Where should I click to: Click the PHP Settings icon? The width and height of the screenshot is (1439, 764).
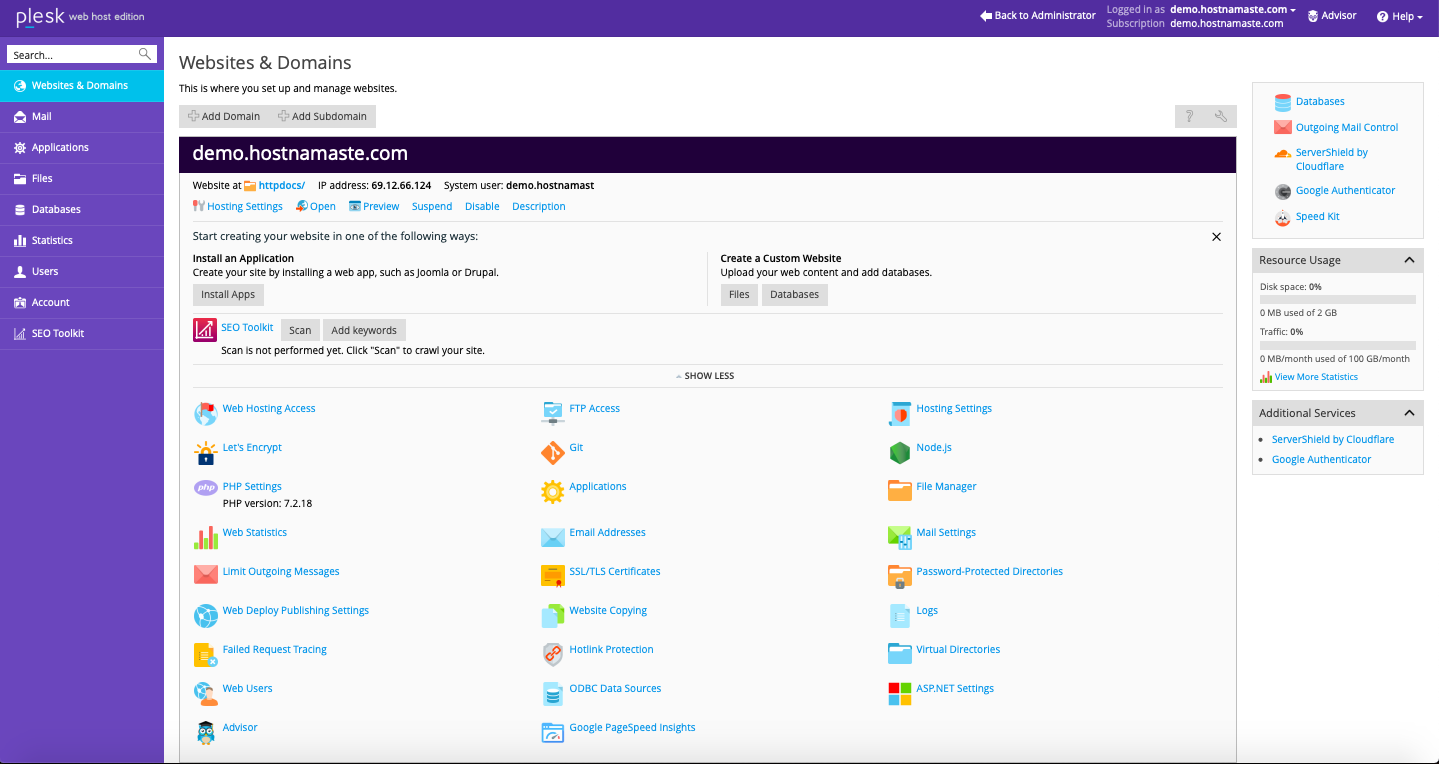[205, 488]
